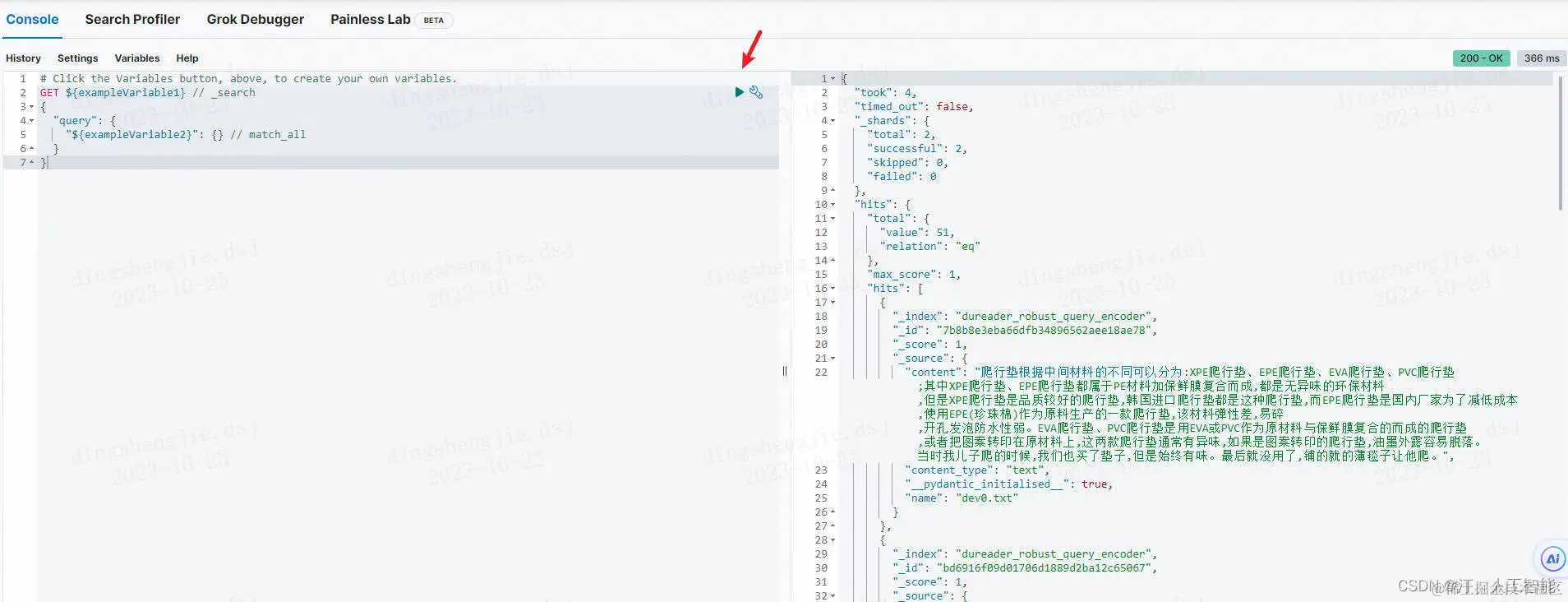This screenshot has height=602, width=1568.
Task: Click the "max_score": 1 line
Action: [914, 275]
